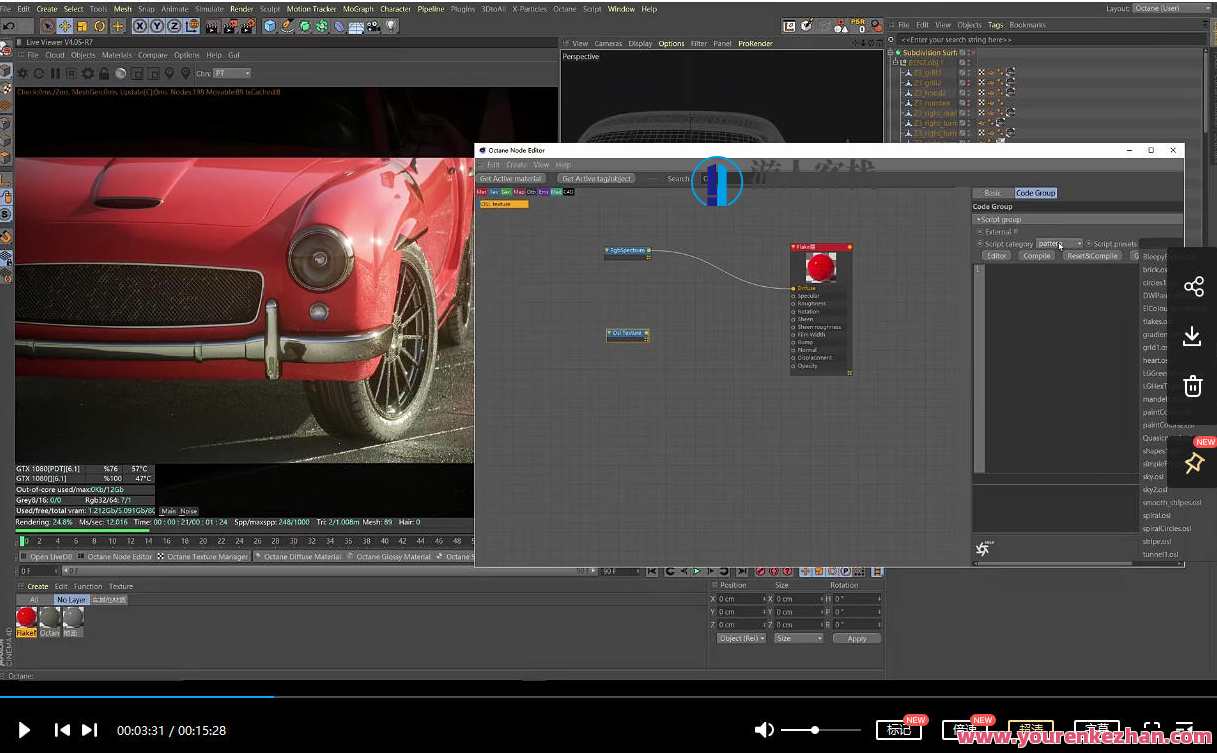Click the Get Active material button
The width and height of the screenshot is (1217, 753).
pyautogui.click(x=510, y=179)
